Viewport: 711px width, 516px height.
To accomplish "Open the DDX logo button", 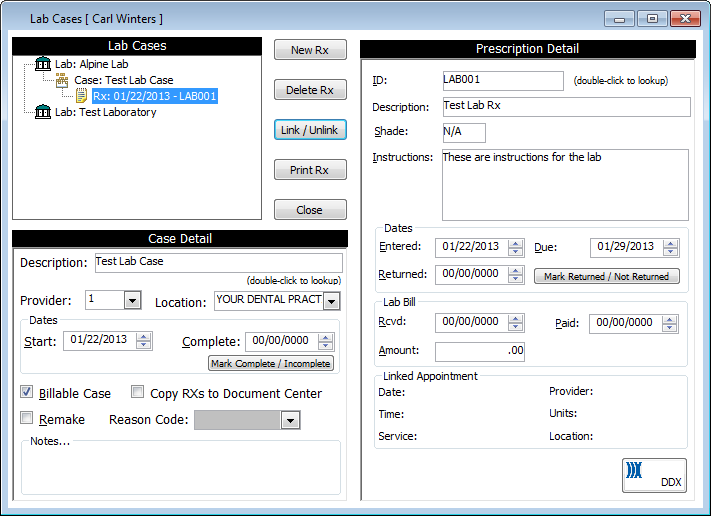I will point(654,475).
